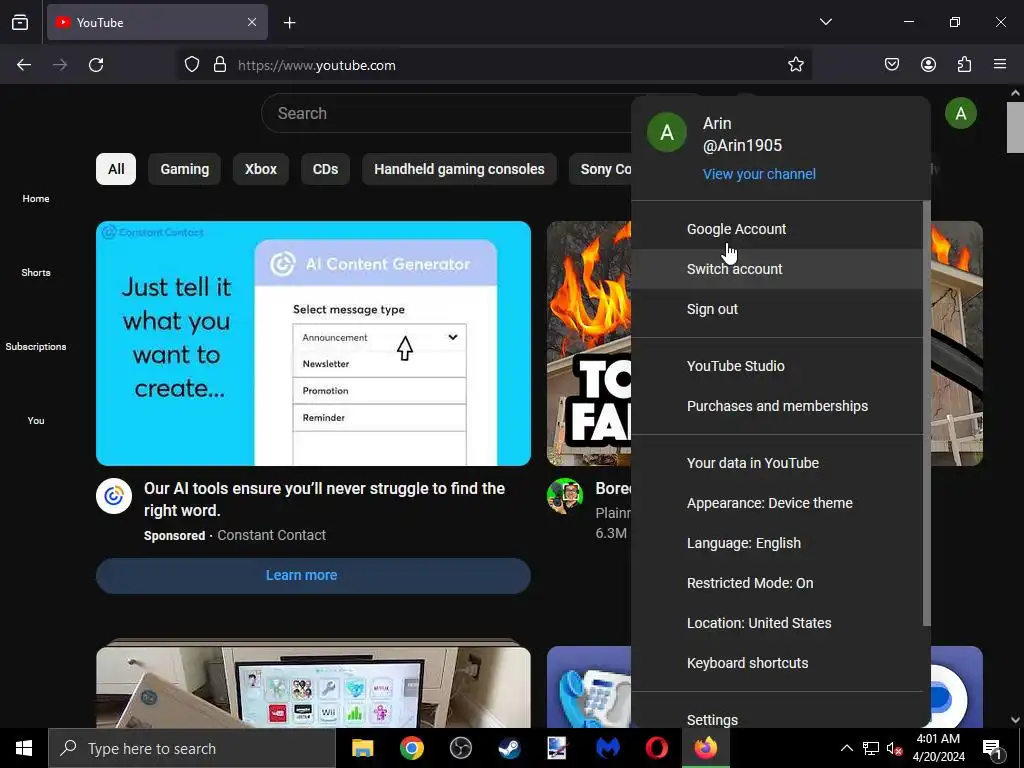Open File Explorer from taskbar
1024x768 pixels.
[x=362, y=748]
